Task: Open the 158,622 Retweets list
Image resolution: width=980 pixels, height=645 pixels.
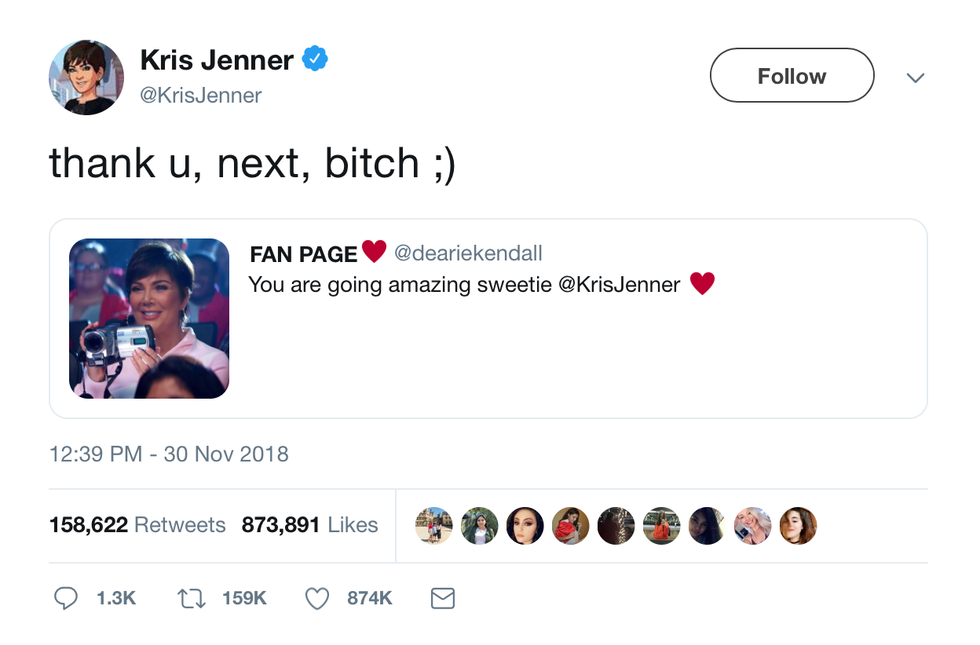Action: (137, 525)
